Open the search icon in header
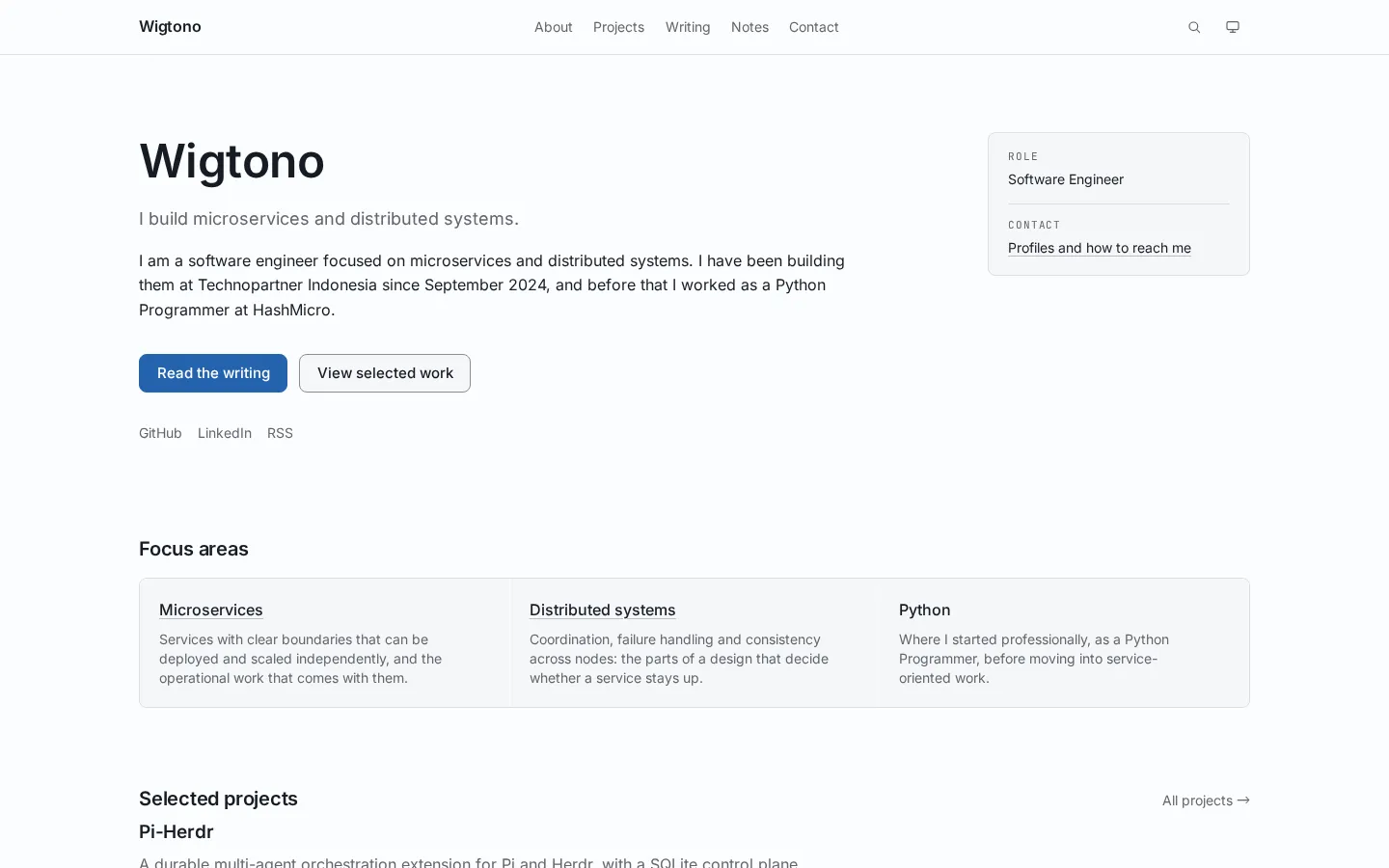 pyautogui.click(x=1194, y=27)
